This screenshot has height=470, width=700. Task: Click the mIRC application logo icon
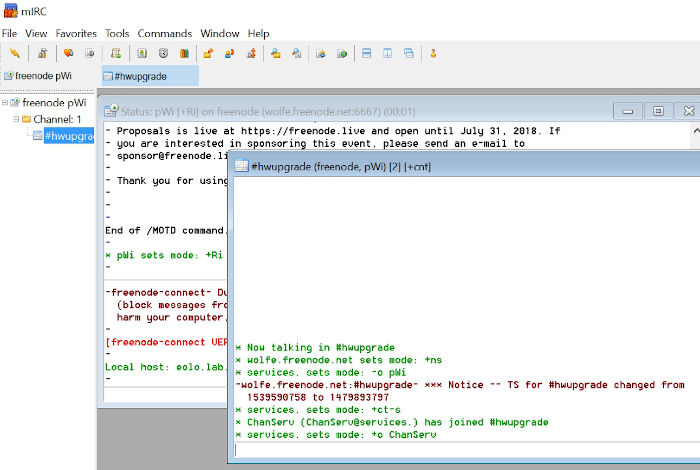click(x=10, y=11)
